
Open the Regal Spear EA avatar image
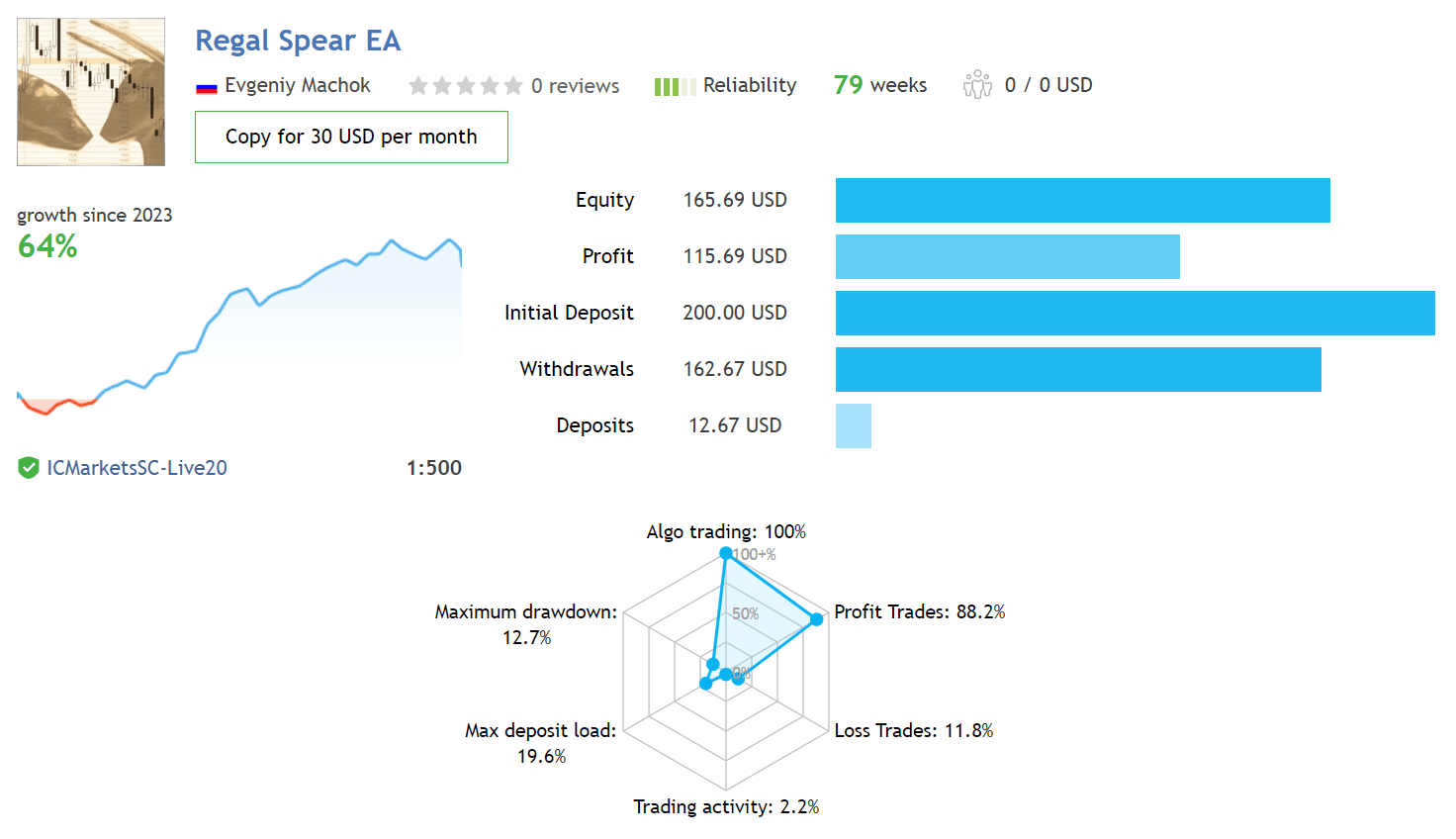(91, 92)
